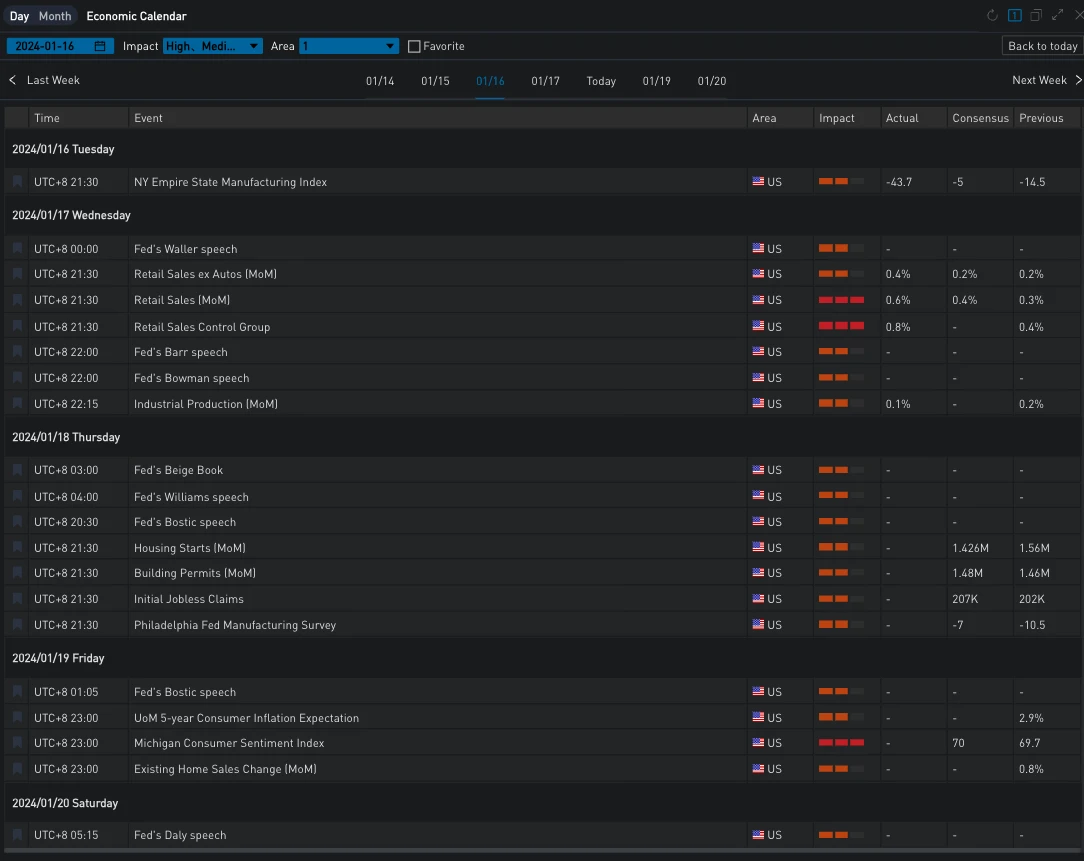Go to Next Week
The height and width of the screenshot is (861, 1084).
pyautogui.click(x=1046, y=80)
